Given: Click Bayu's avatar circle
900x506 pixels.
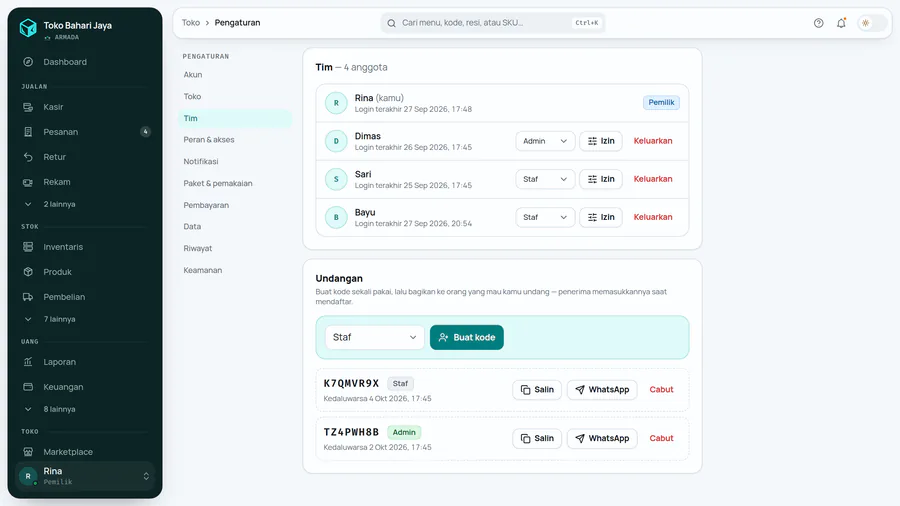Looking at the screenshot, I should coord(336,217).
